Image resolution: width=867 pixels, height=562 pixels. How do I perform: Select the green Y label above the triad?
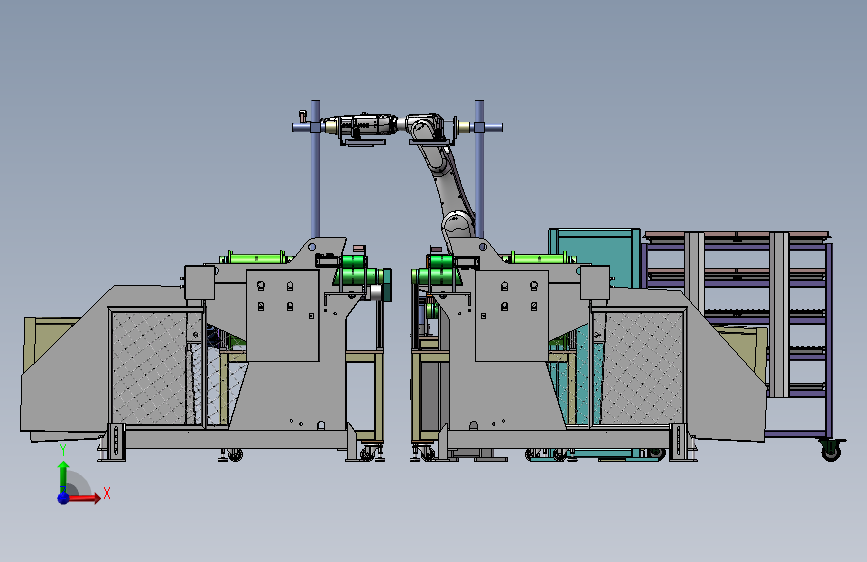tap(63, 450)
